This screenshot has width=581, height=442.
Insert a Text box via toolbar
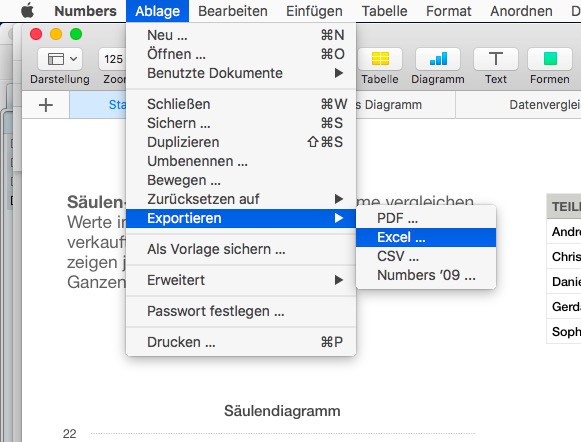coord(496,59)
